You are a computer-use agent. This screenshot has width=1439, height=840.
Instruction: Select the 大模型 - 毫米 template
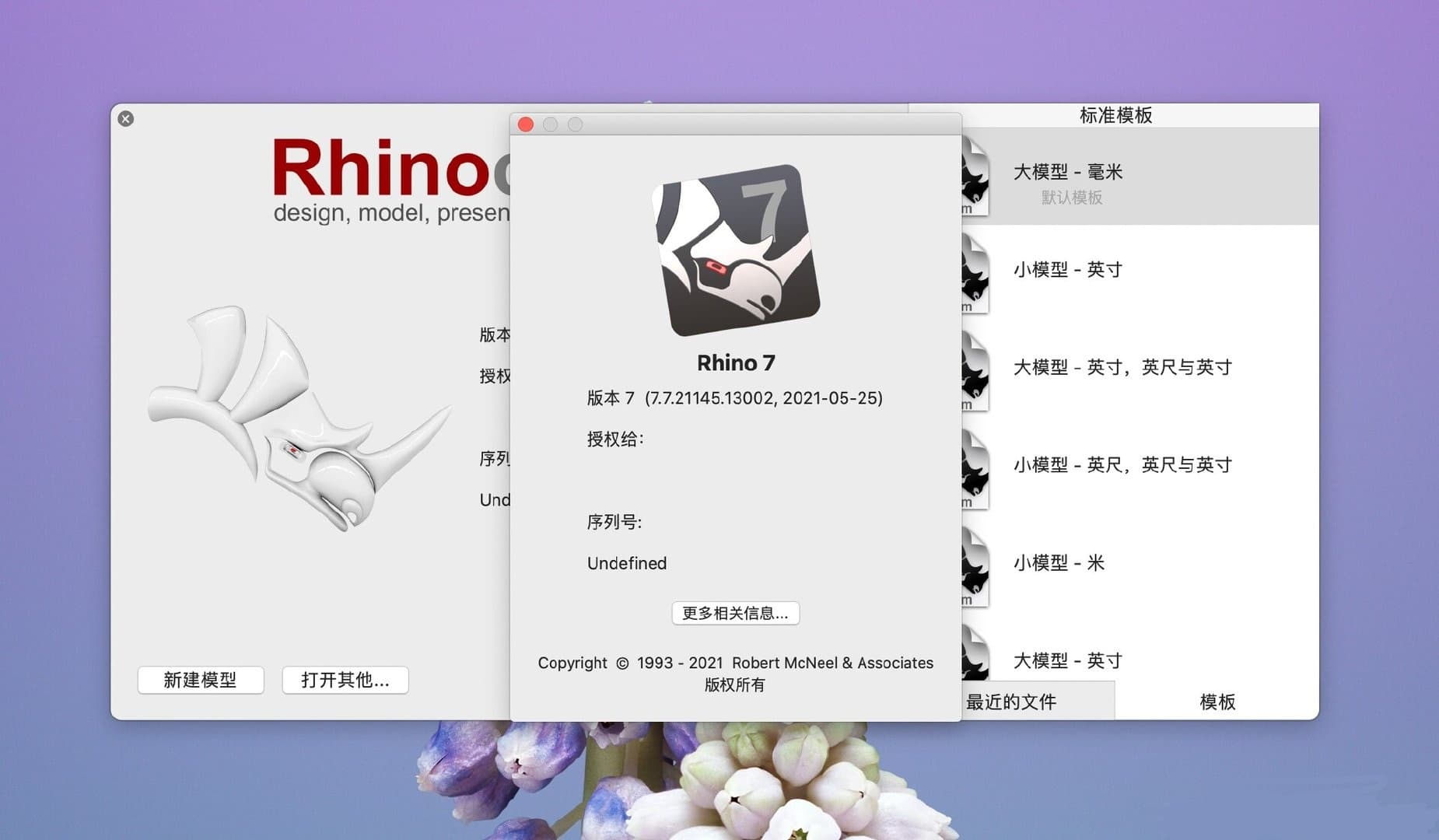(x=1140, y=177)
